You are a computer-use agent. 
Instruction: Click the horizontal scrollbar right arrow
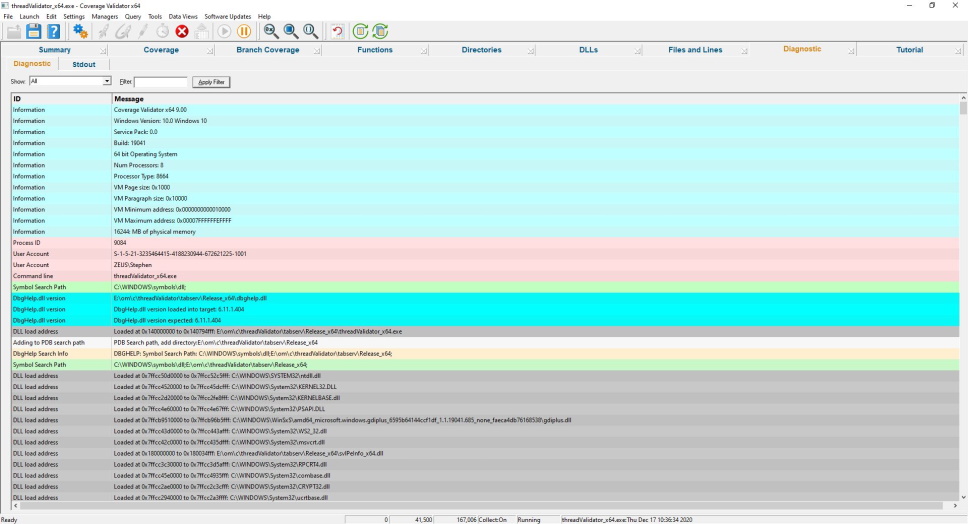954,505
